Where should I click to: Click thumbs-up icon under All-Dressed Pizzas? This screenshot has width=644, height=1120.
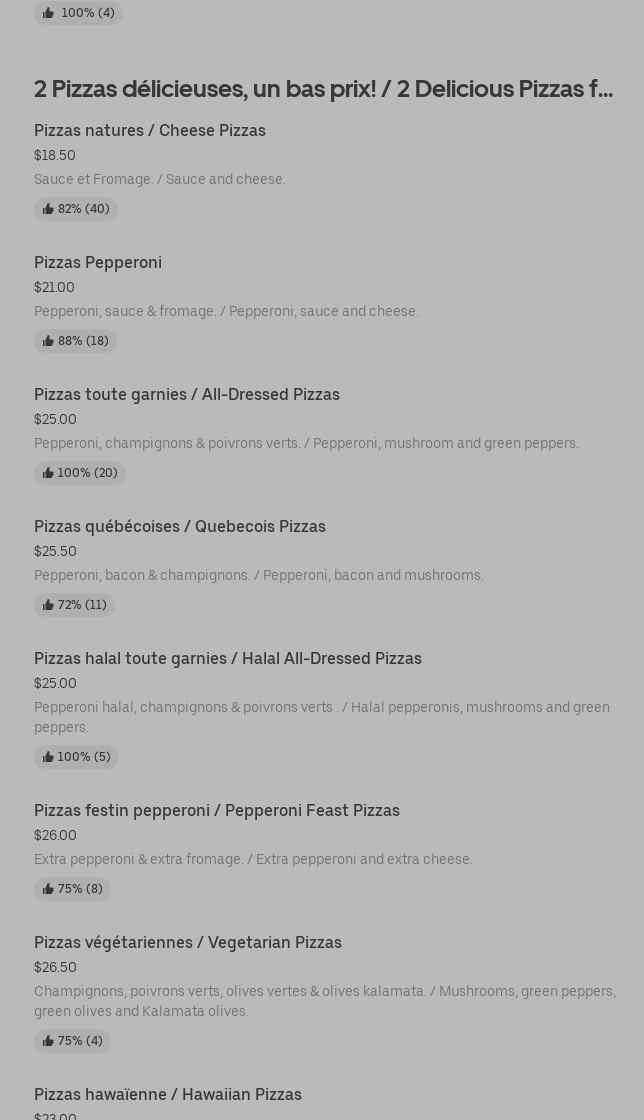point(48,473)
